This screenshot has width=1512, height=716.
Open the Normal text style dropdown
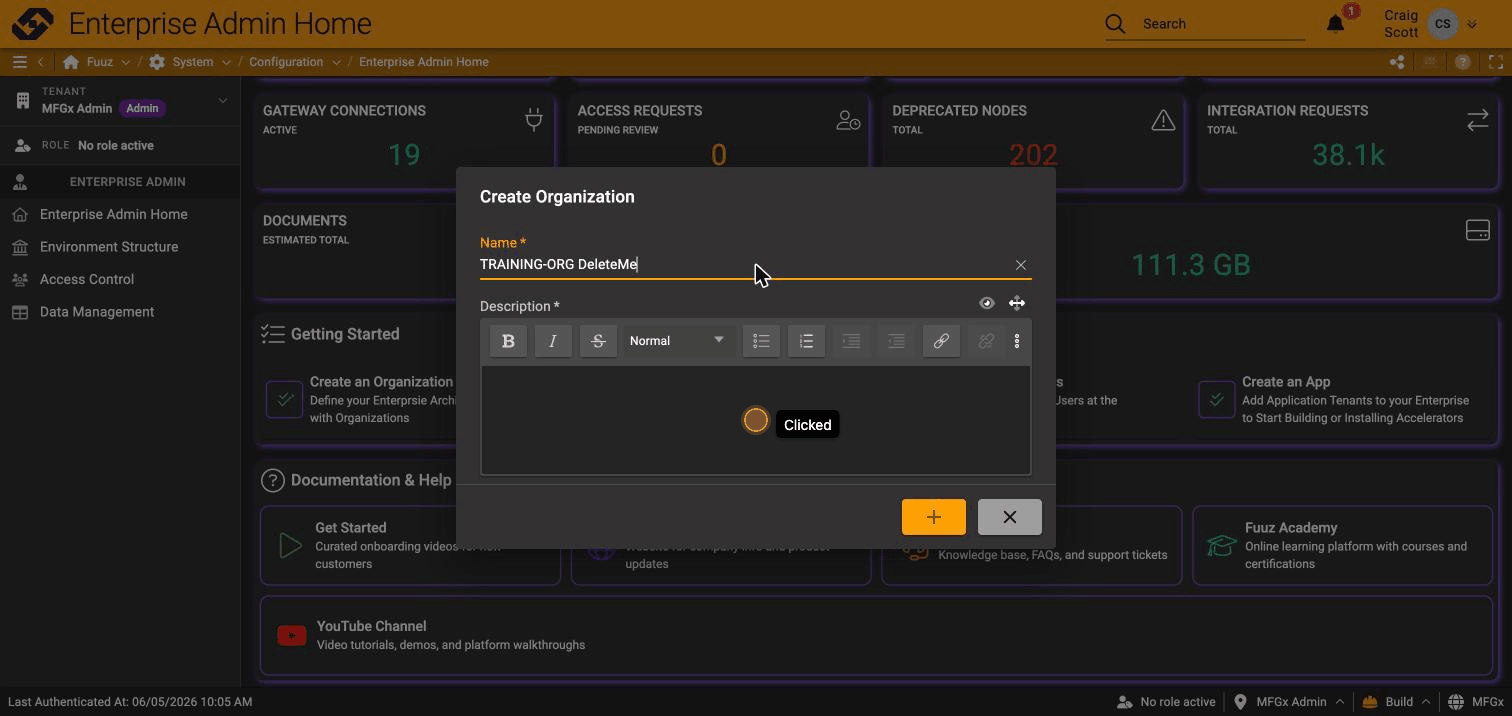coord(677,341)
